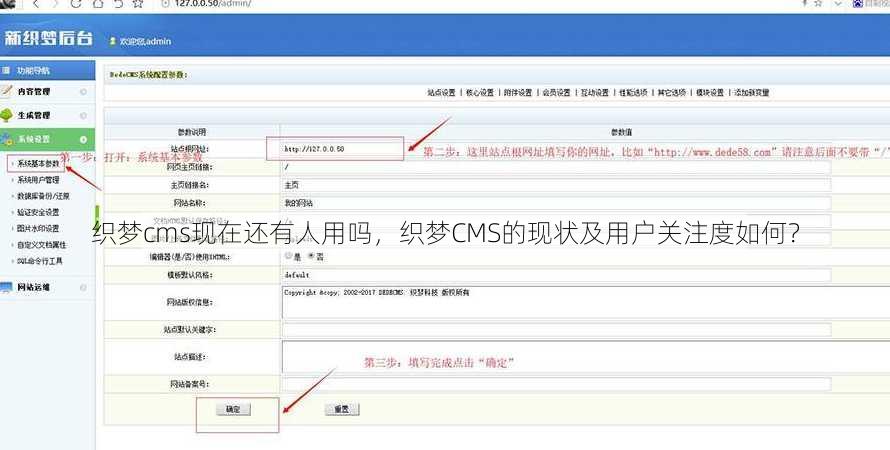Open 系统基本参数 in sidebar

coord(38,164)
